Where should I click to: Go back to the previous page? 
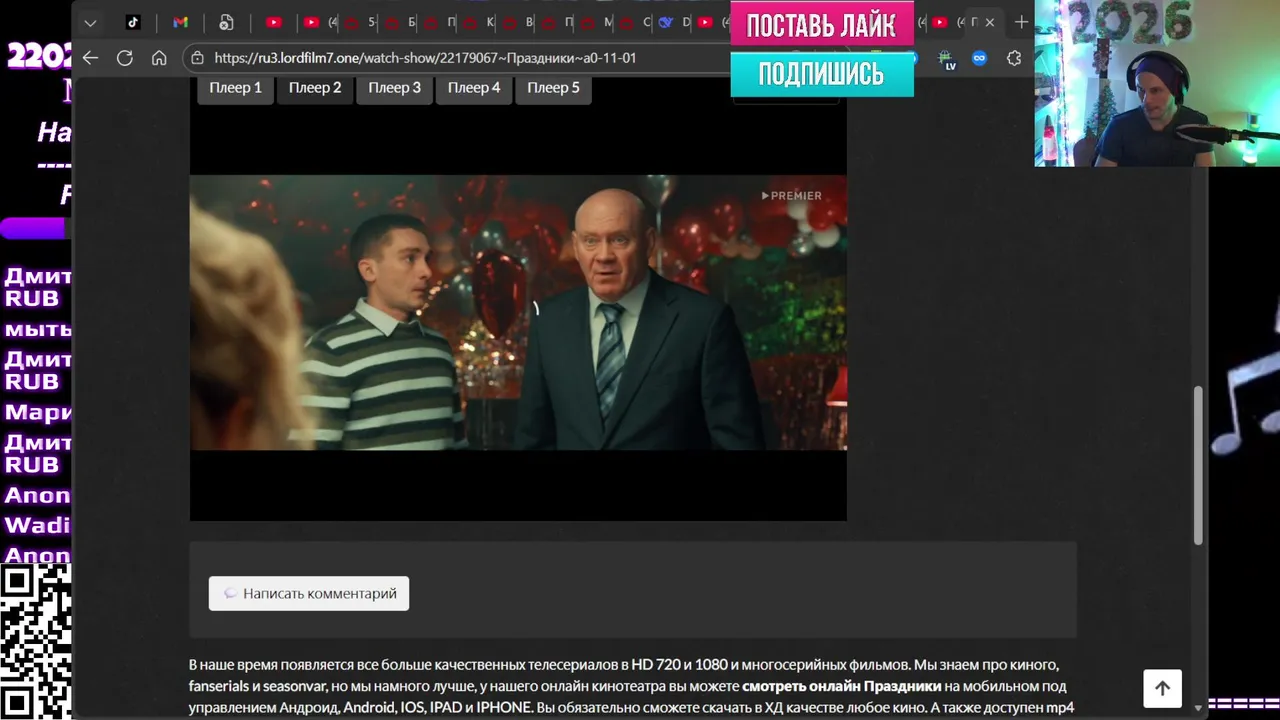[x=91, y=58]
